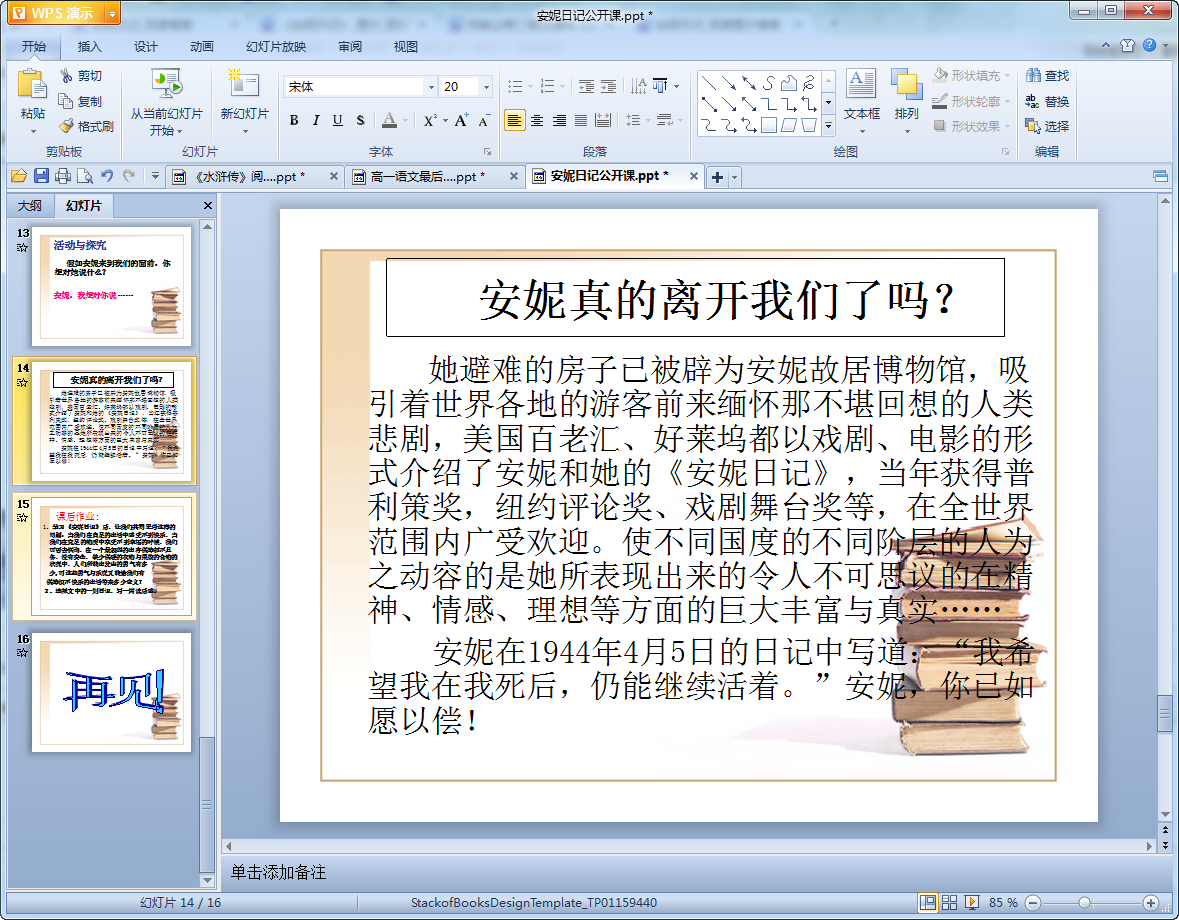Open file with the folder icon
This screenshot has height=920, width=1179.
(19, 176)
